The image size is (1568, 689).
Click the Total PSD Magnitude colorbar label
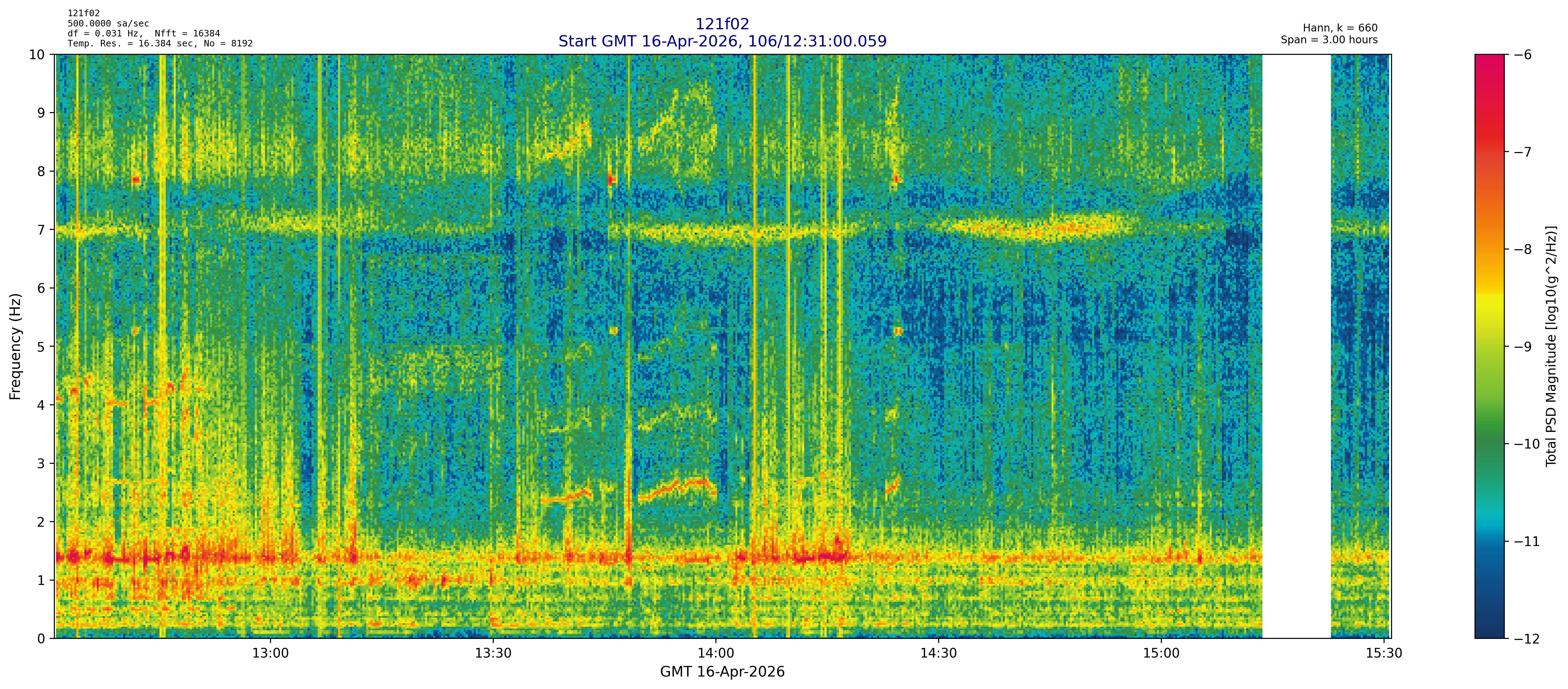click(x=1551, y=346)
